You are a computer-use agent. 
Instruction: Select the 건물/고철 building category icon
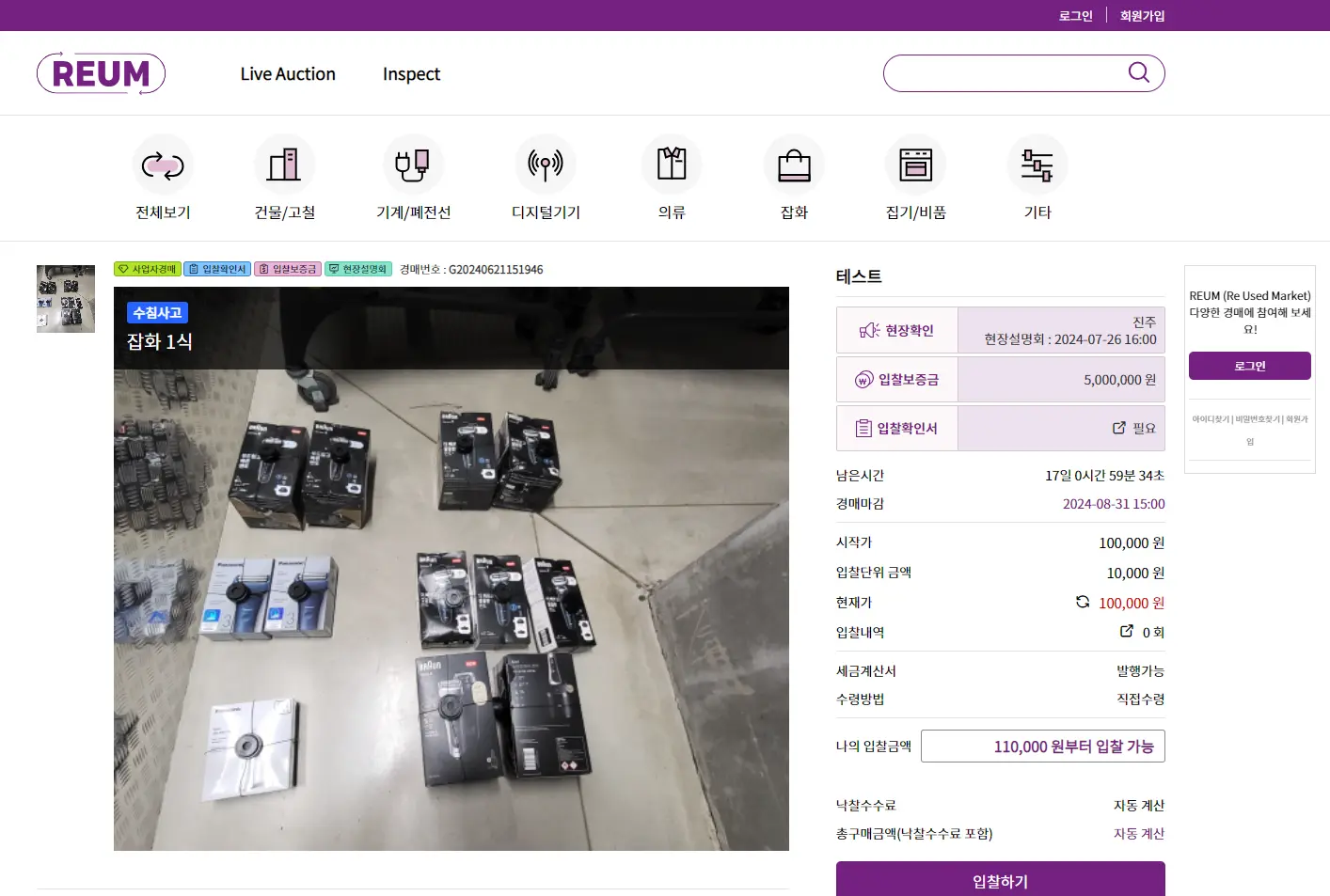(x=284, y=165)
